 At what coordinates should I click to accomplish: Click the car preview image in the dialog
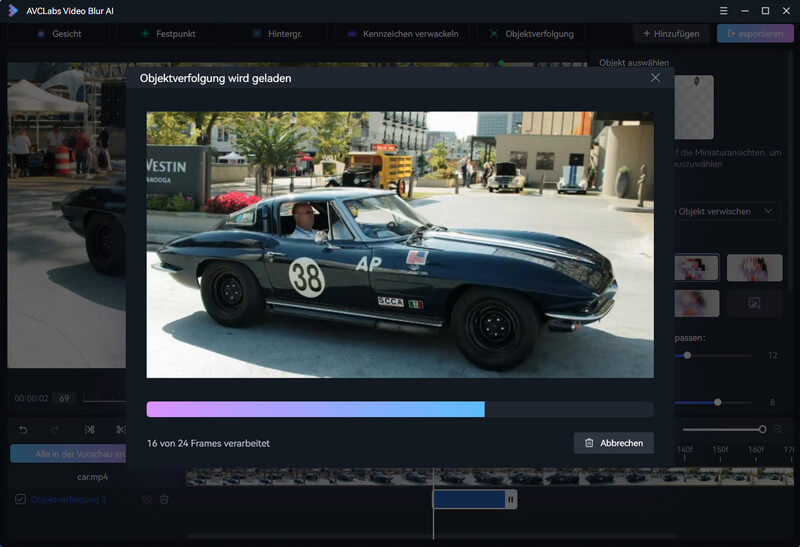pos(400,245)
